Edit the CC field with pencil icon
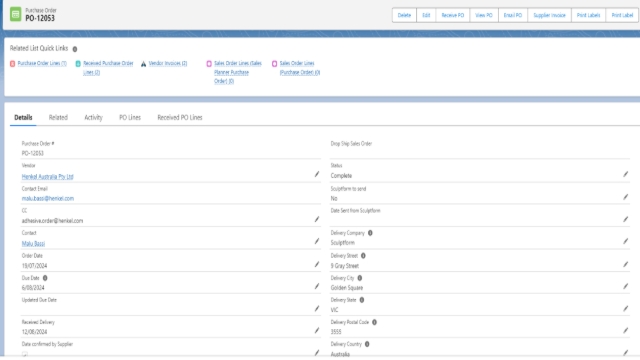The width and height of the screenshot is (640, 360). (x=317, y=219)
